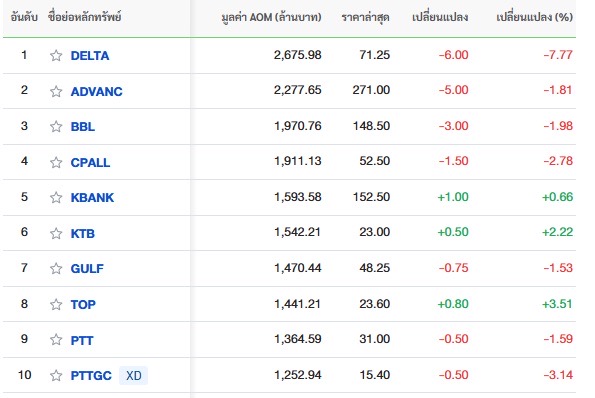This screenshot has width=595, height=398.
Task: Toggle the star next to TOP
Action: click(x=56, y=304)
